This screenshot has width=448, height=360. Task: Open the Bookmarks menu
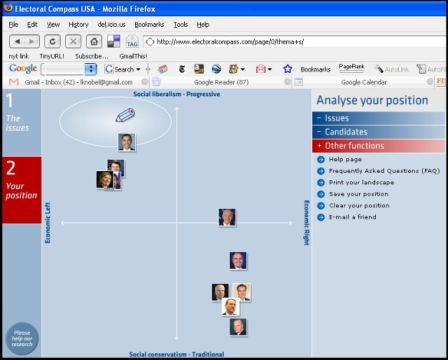pos(149,25)
